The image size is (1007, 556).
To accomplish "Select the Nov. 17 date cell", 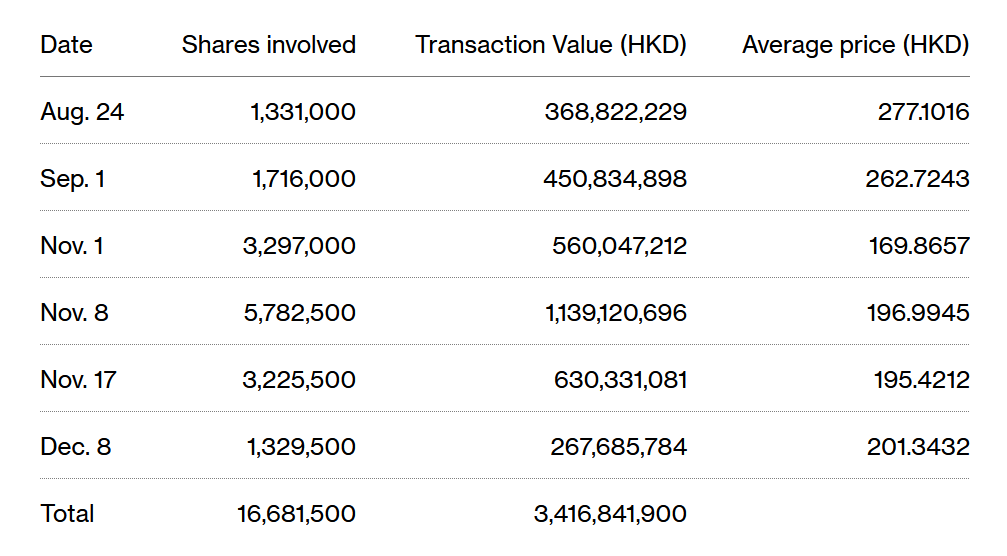I will coord(78,380).
